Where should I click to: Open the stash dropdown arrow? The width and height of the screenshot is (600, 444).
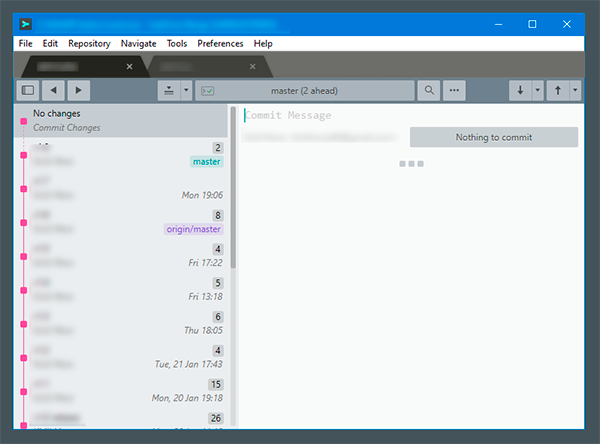point(186,90)
